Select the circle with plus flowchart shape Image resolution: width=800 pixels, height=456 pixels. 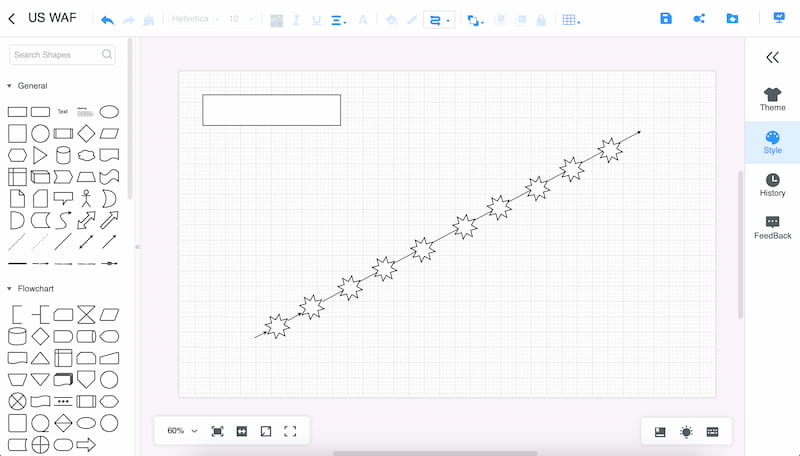tap(40, 445)
